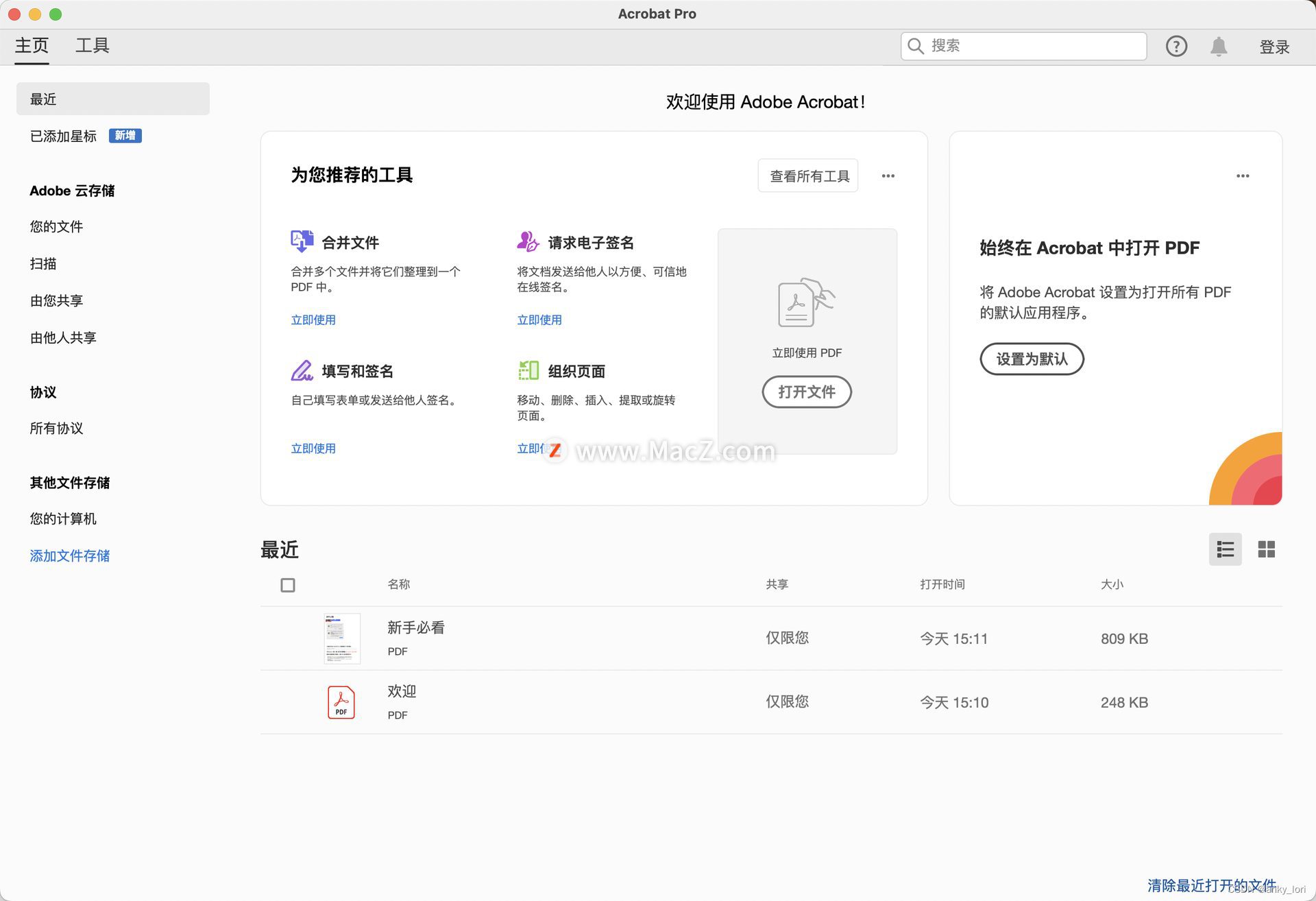The width and height of the screenshot is (1316, 901).
Task: Check the select-all checkbox in recent files
Action: click(x=288, y=585)
